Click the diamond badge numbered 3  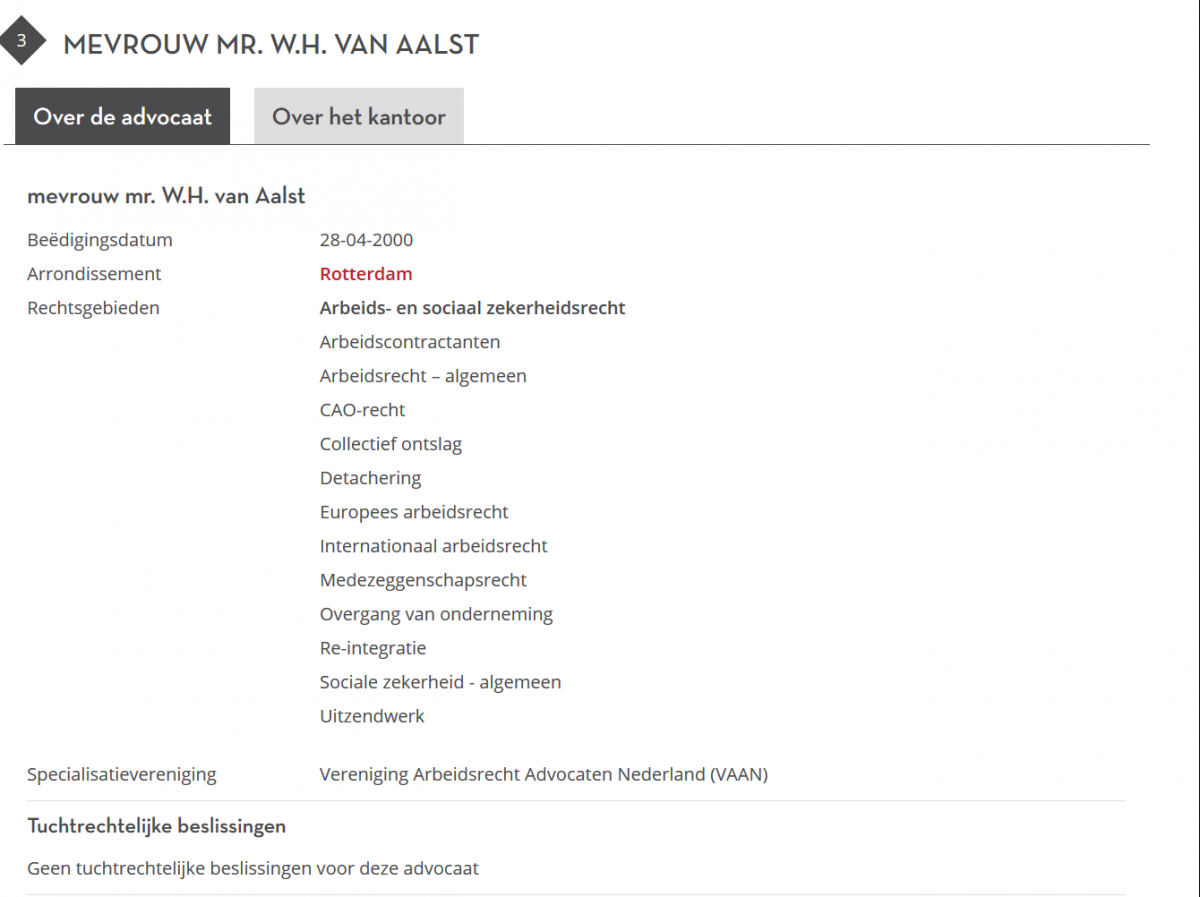(x=22, y=41)
